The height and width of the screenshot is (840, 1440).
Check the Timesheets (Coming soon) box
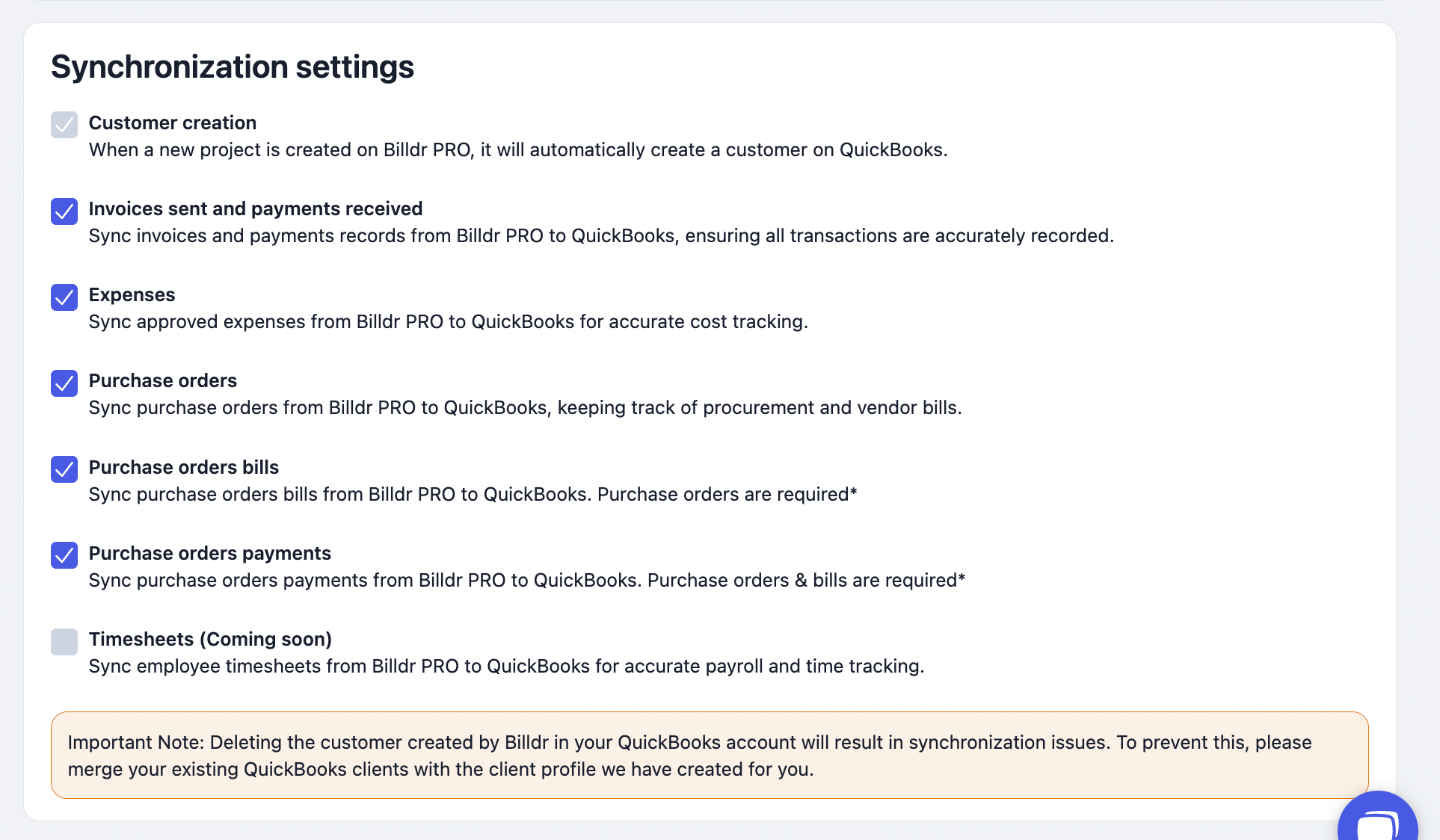point(64,641)
